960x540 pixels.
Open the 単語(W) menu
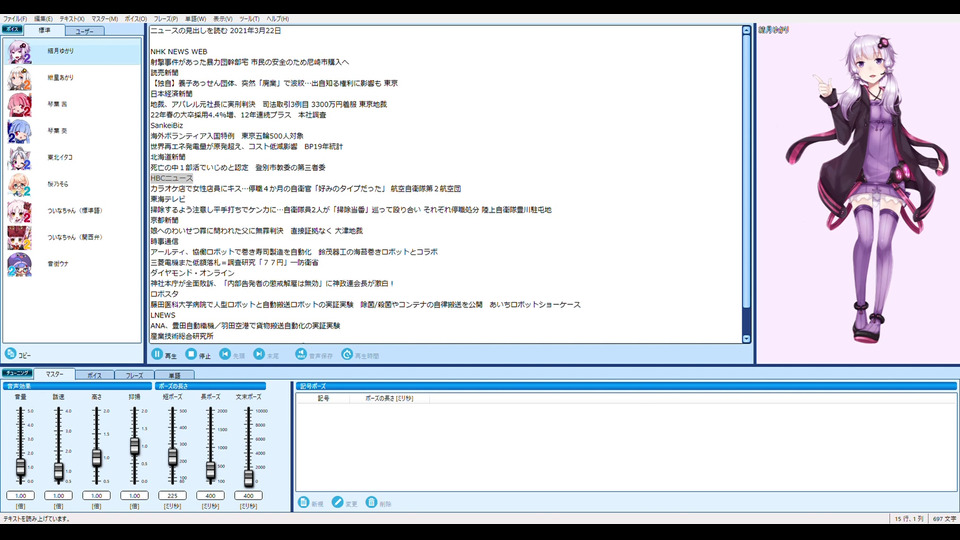click(x=195, y=19)
